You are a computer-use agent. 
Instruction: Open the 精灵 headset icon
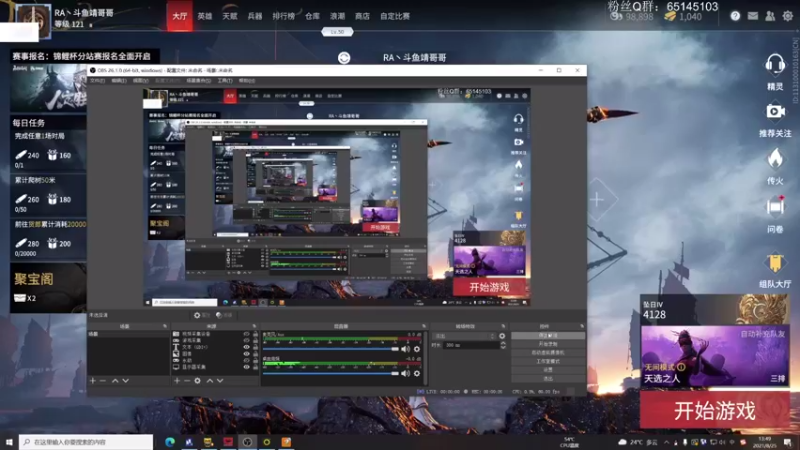click(x=774, y=65)
